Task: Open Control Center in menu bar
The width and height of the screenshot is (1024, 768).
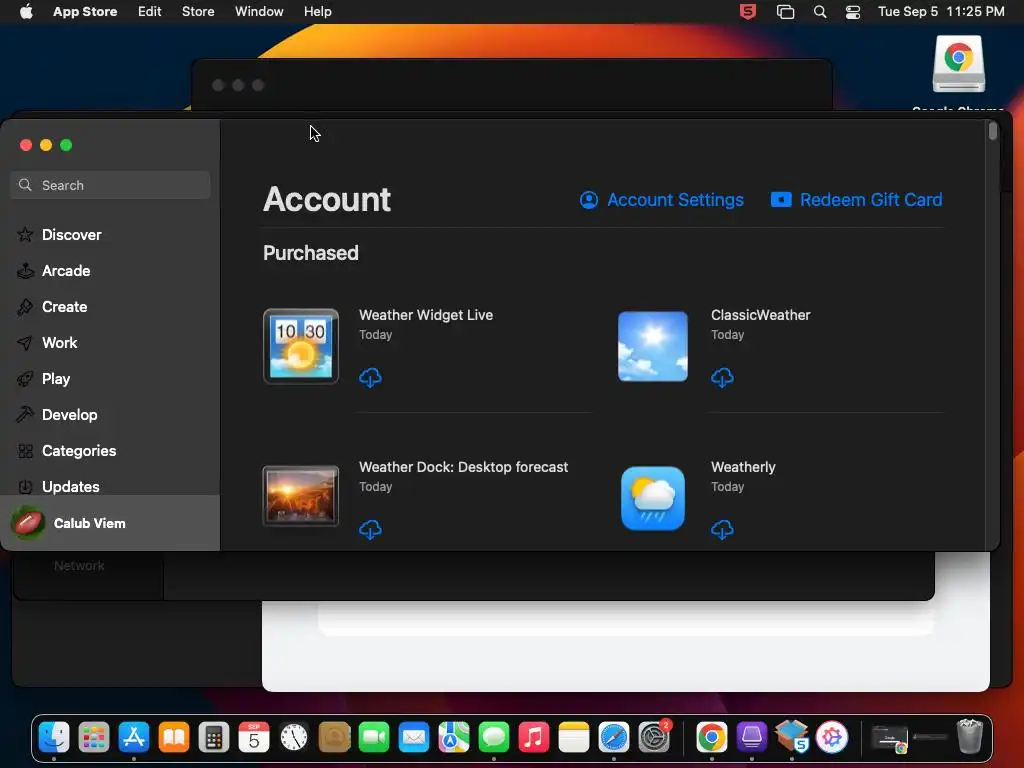Action: pyautogui.click(x=853, y=11)
